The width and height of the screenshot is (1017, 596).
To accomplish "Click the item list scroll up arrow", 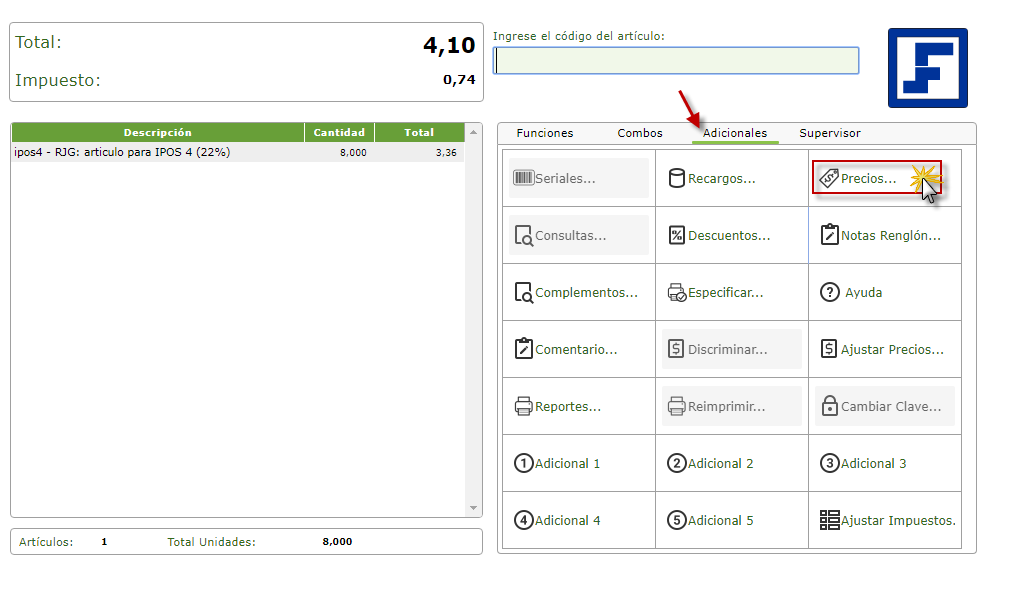I will [473, 132].
